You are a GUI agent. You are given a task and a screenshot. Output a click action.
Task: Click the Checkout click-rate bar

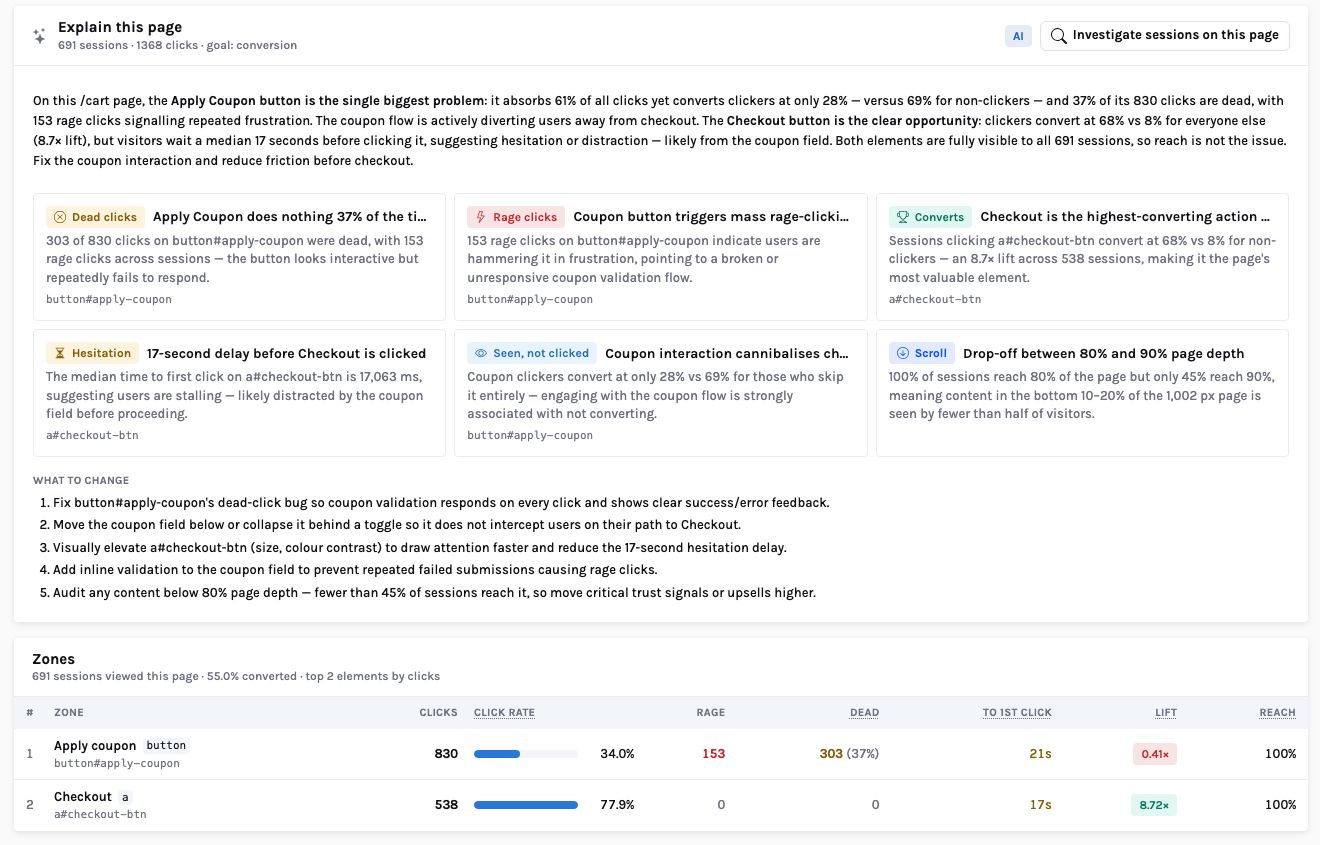(x=526, y=805)
